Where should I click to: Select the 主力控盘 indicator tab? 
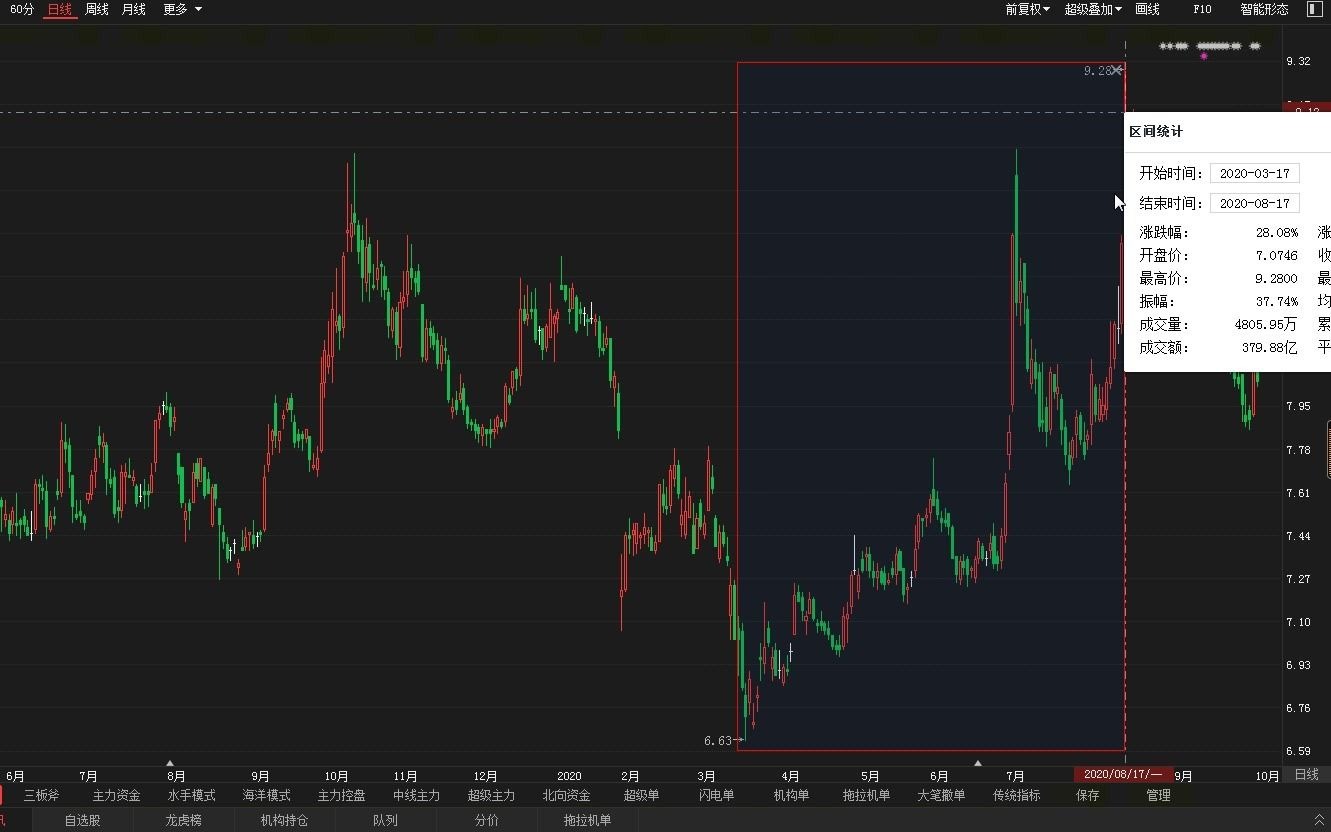coord(341,795)
